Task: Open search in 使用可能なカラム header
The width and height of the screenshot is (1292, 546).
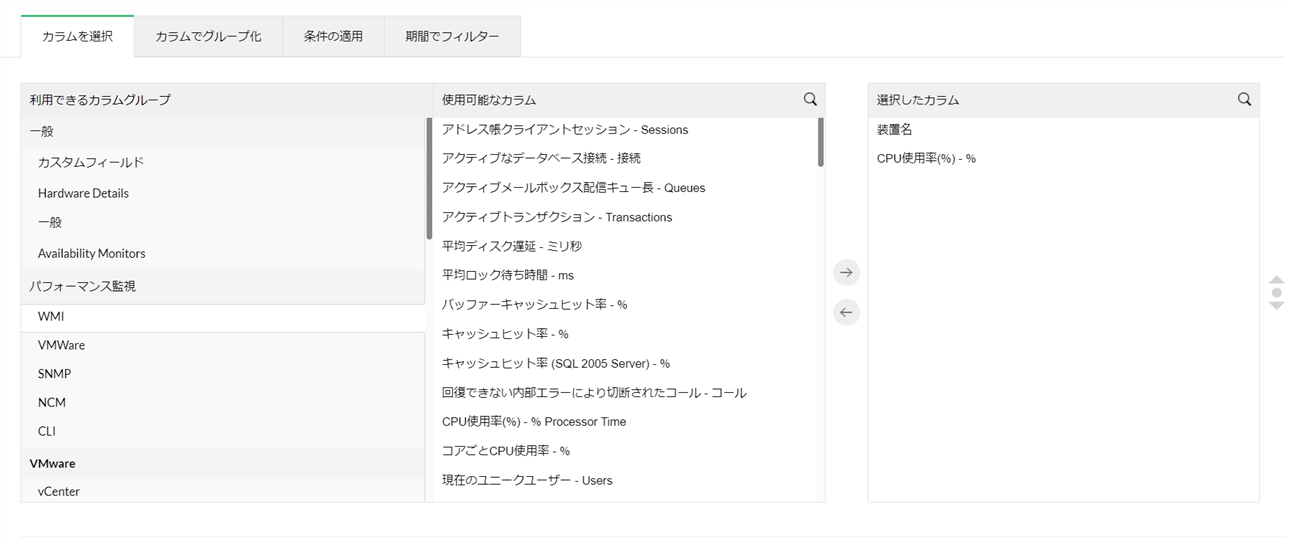Action: (x=810, y=99)
